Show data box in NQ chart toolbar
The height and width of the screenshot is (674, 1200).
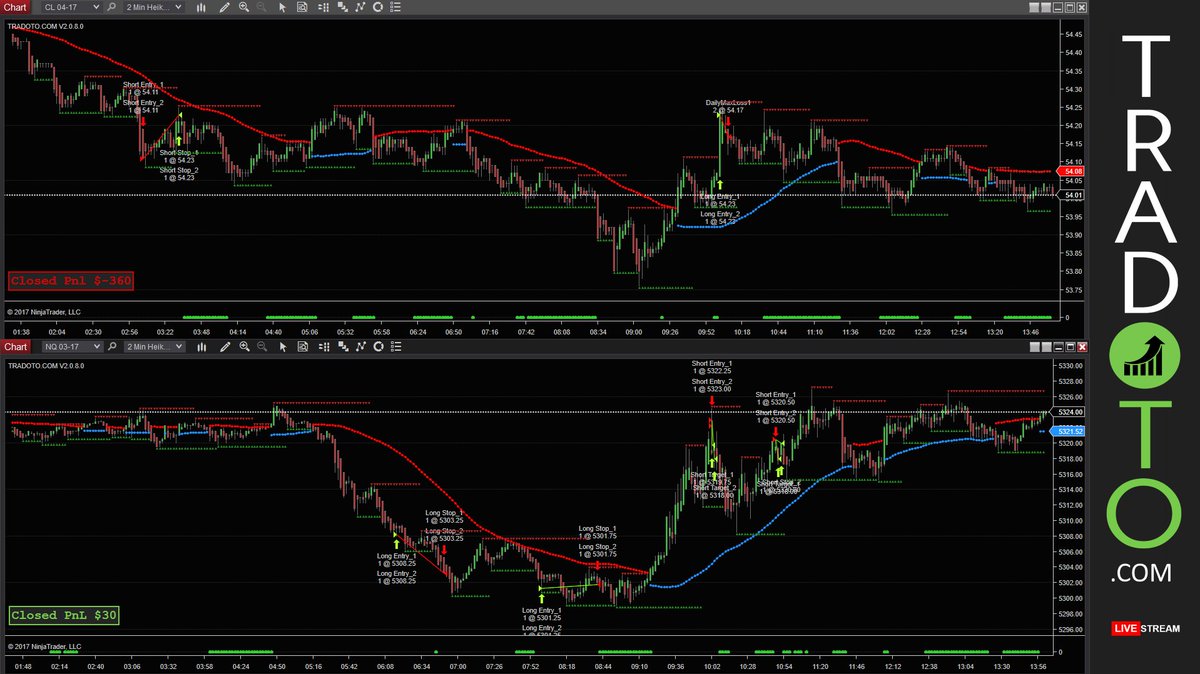coord(302,346)
